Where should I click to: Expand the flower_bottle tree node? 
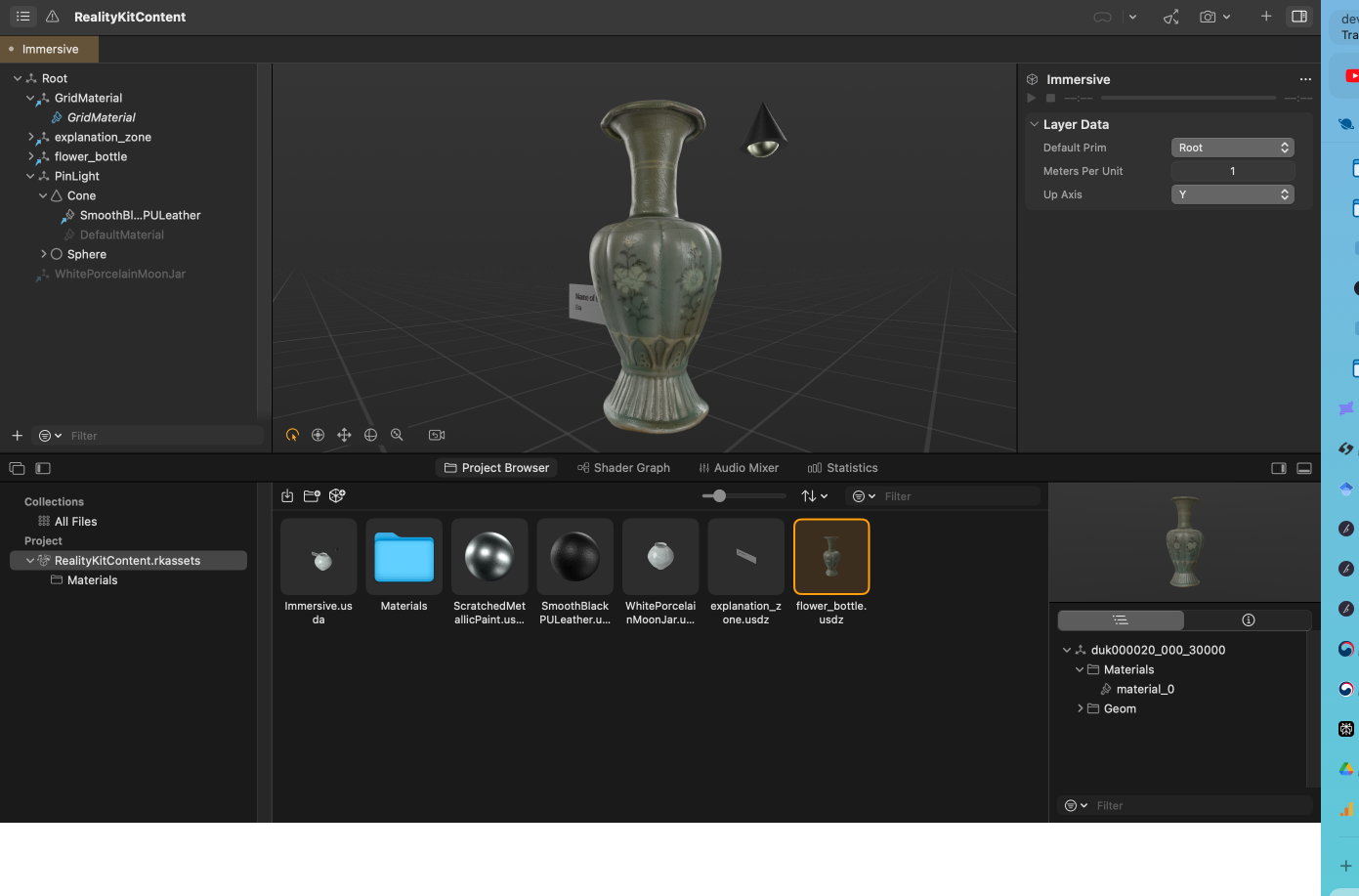click(30, 156)
